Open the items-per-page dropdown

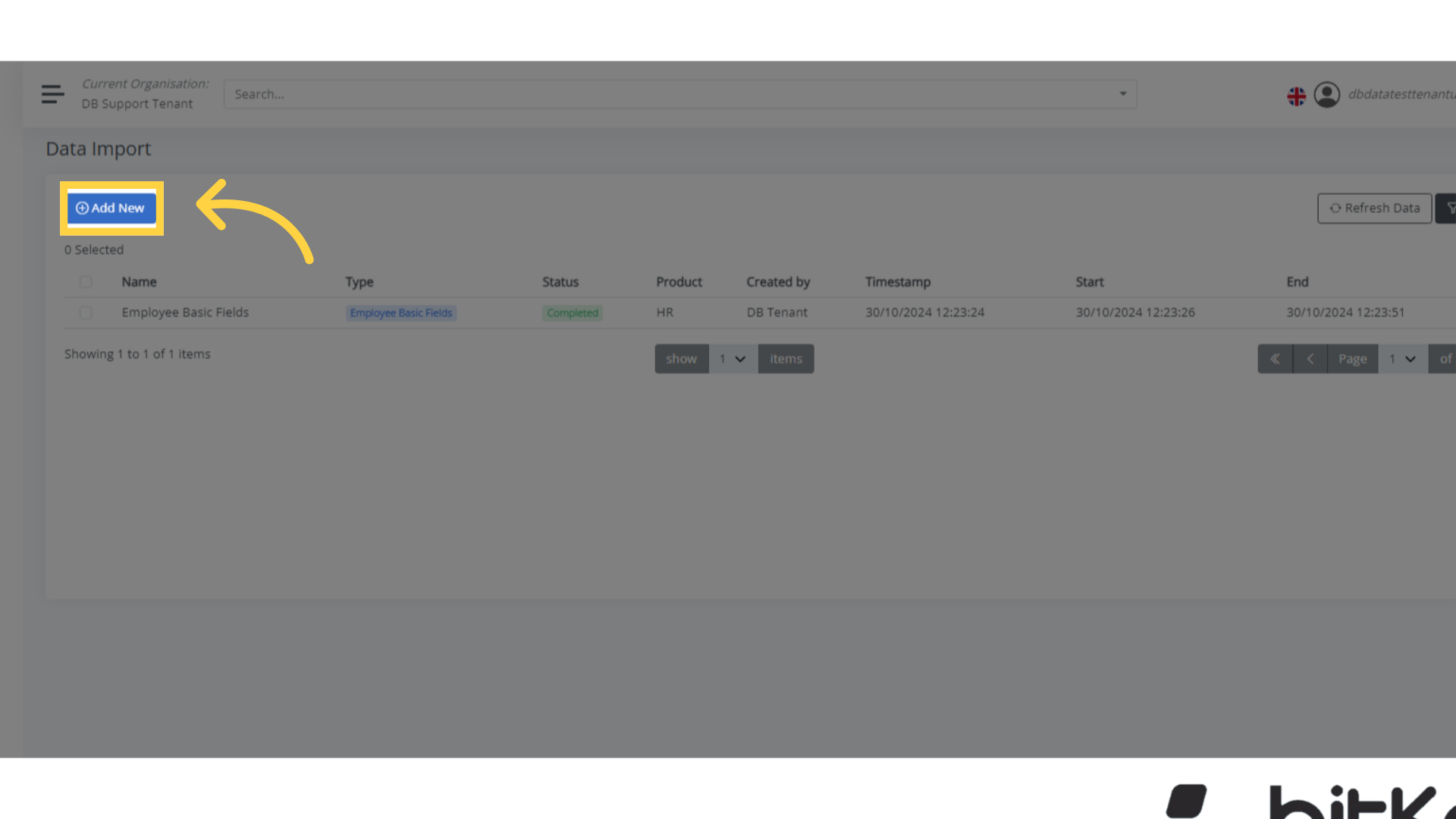click(732, 359)
